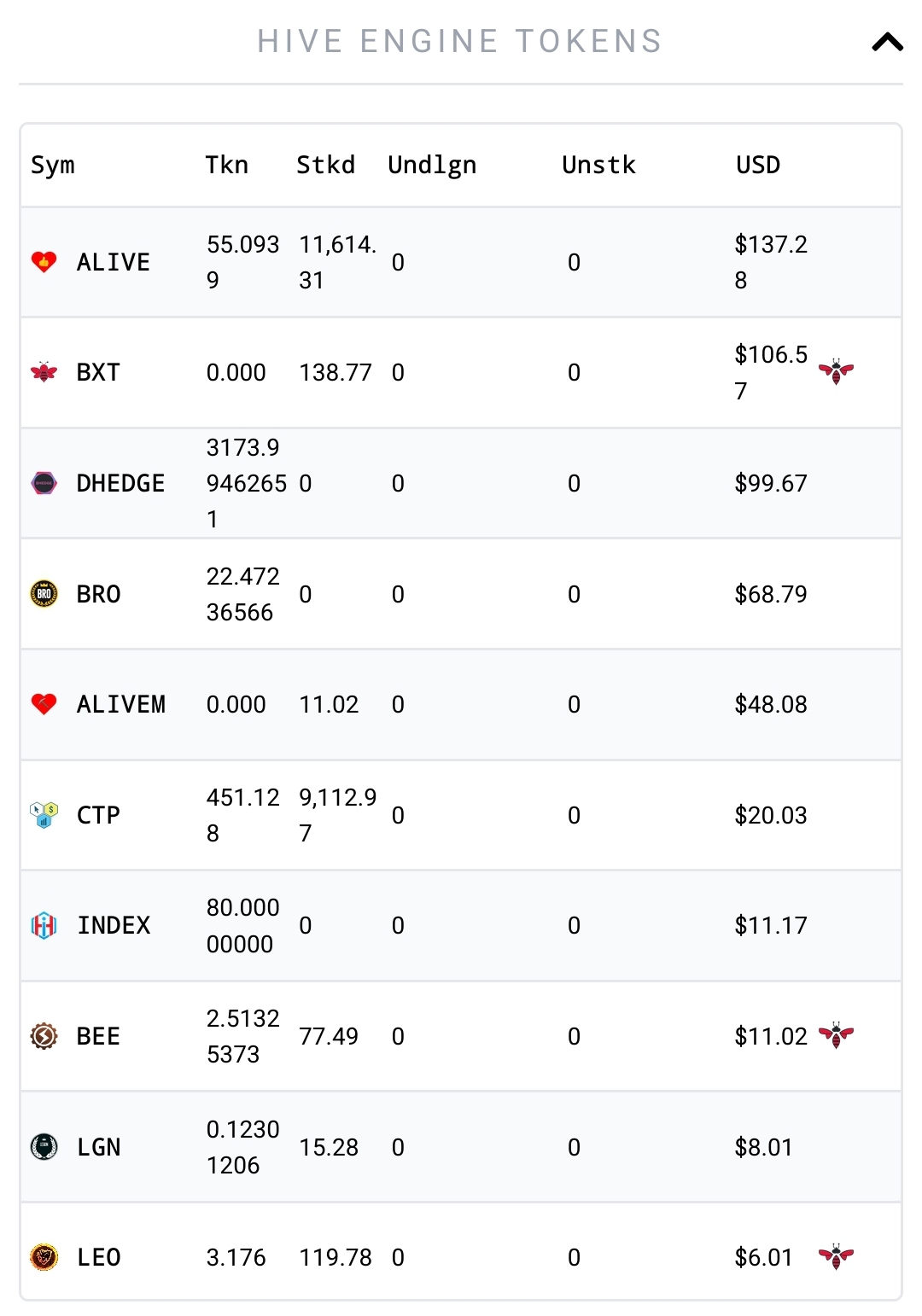
Task: Click the CTP token icon
Action: (44, 815)
